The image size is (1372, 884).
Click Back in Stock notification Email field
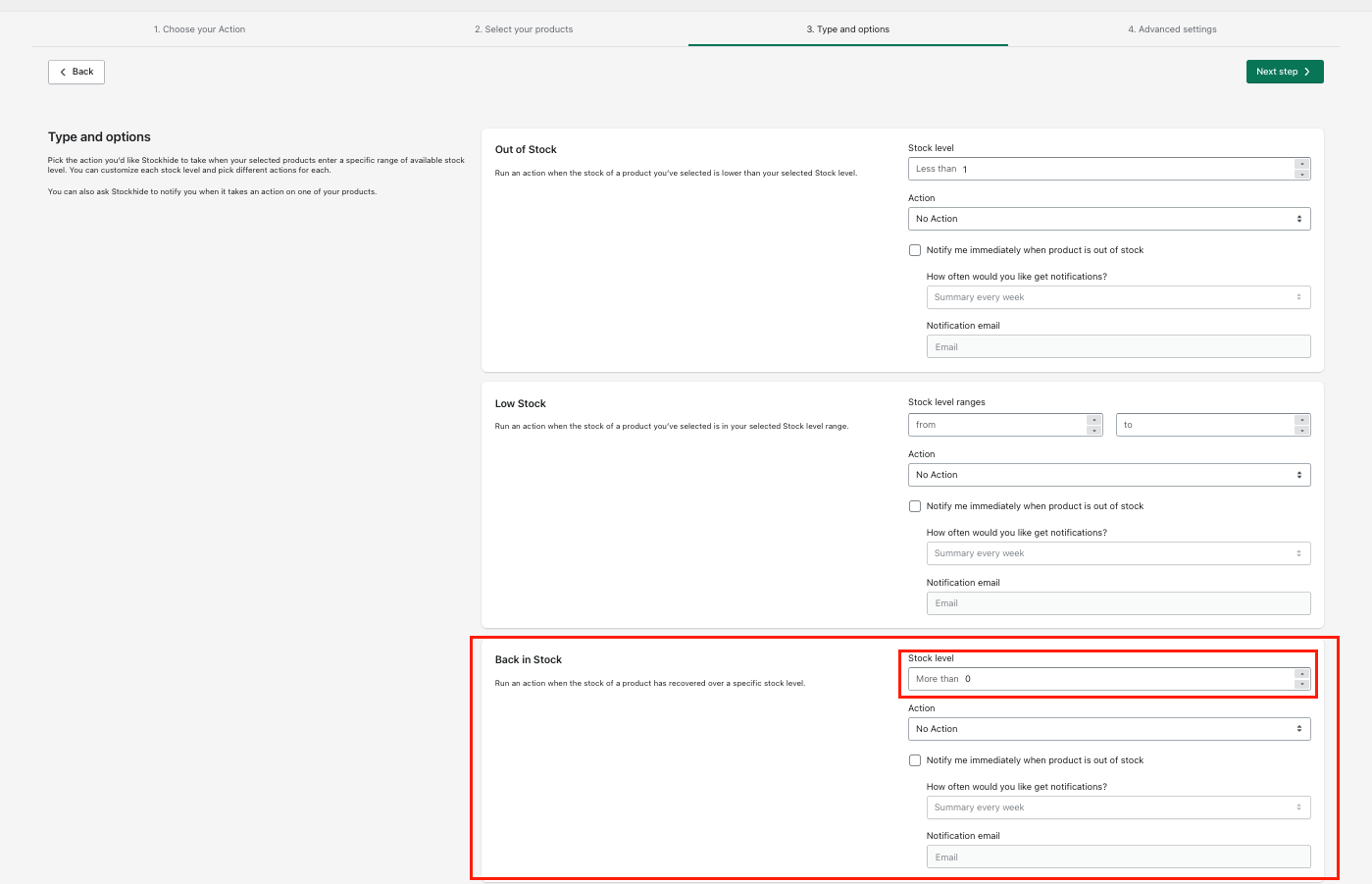coord(1118,858)
